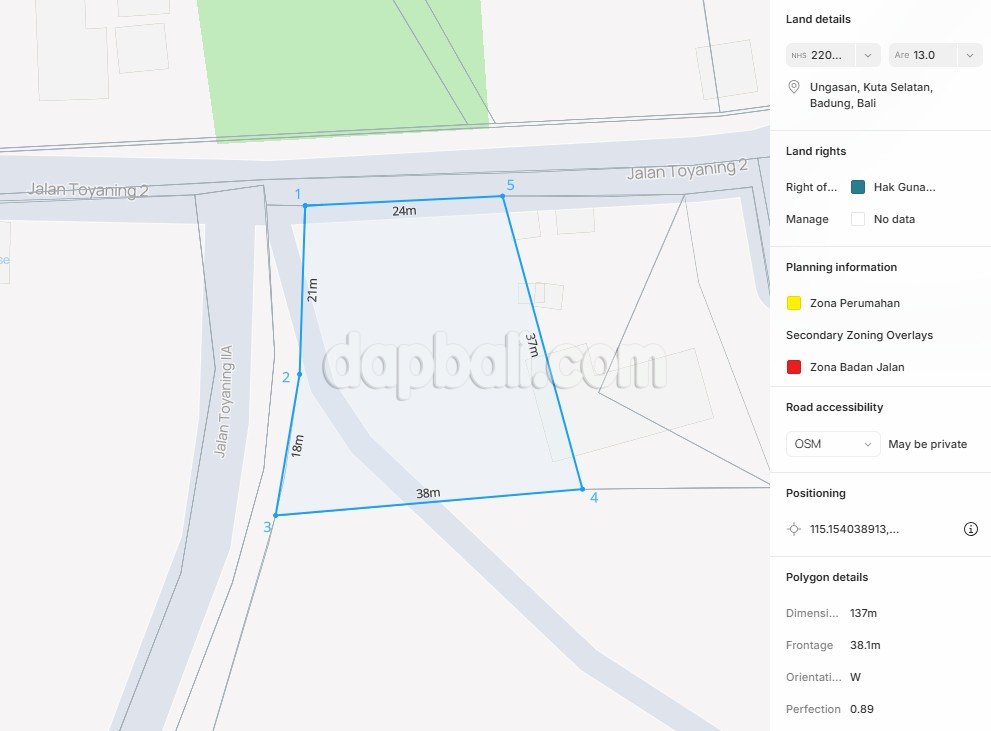The width and height of the screenshot is (991, 731).
Task: Select polygon vertex point 2
Action: [x=300, y=374]
